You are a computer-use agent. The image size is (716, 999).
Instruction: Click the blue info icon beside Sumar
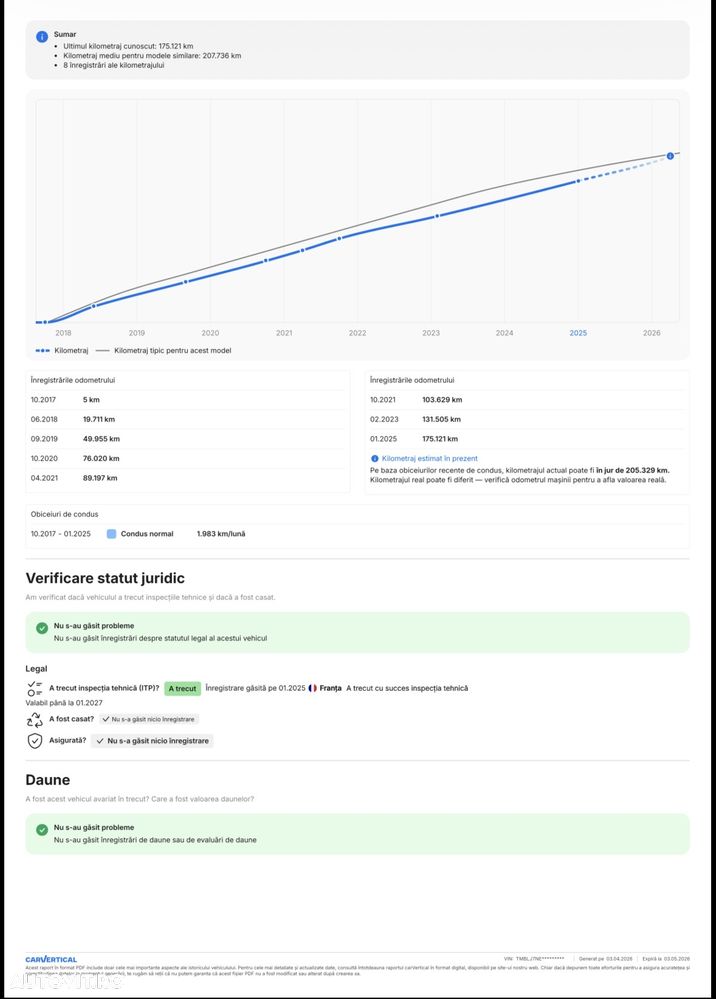[x=42, y=37]
